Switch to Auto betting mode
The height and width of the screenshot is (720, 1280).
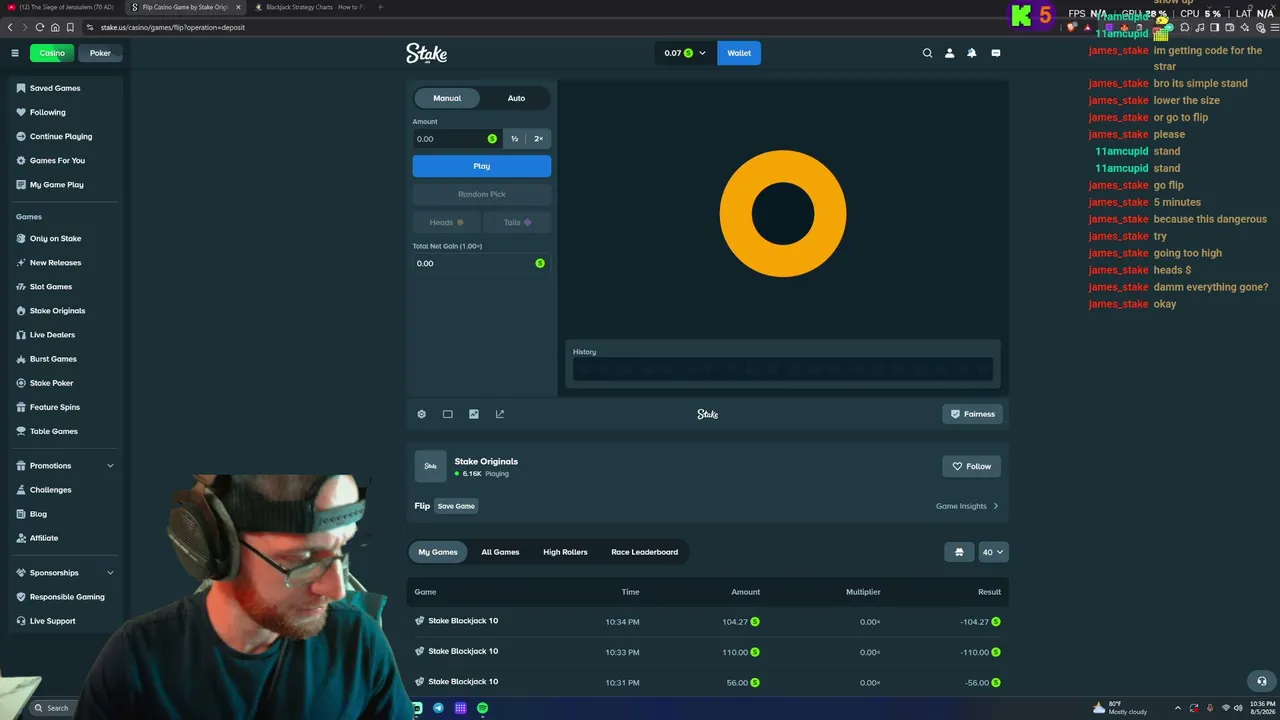coord(516,98)
